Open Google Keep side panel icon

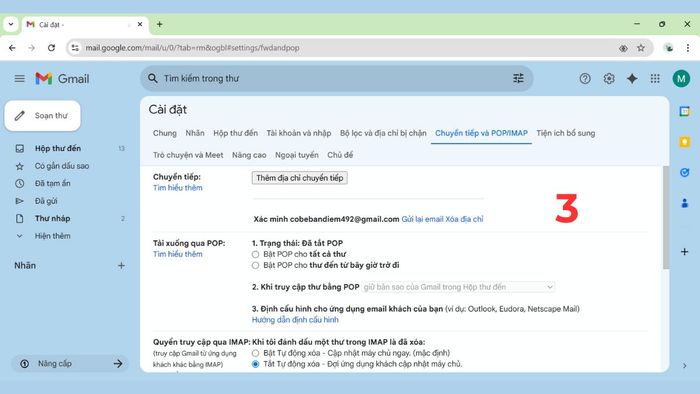(684, 142)
